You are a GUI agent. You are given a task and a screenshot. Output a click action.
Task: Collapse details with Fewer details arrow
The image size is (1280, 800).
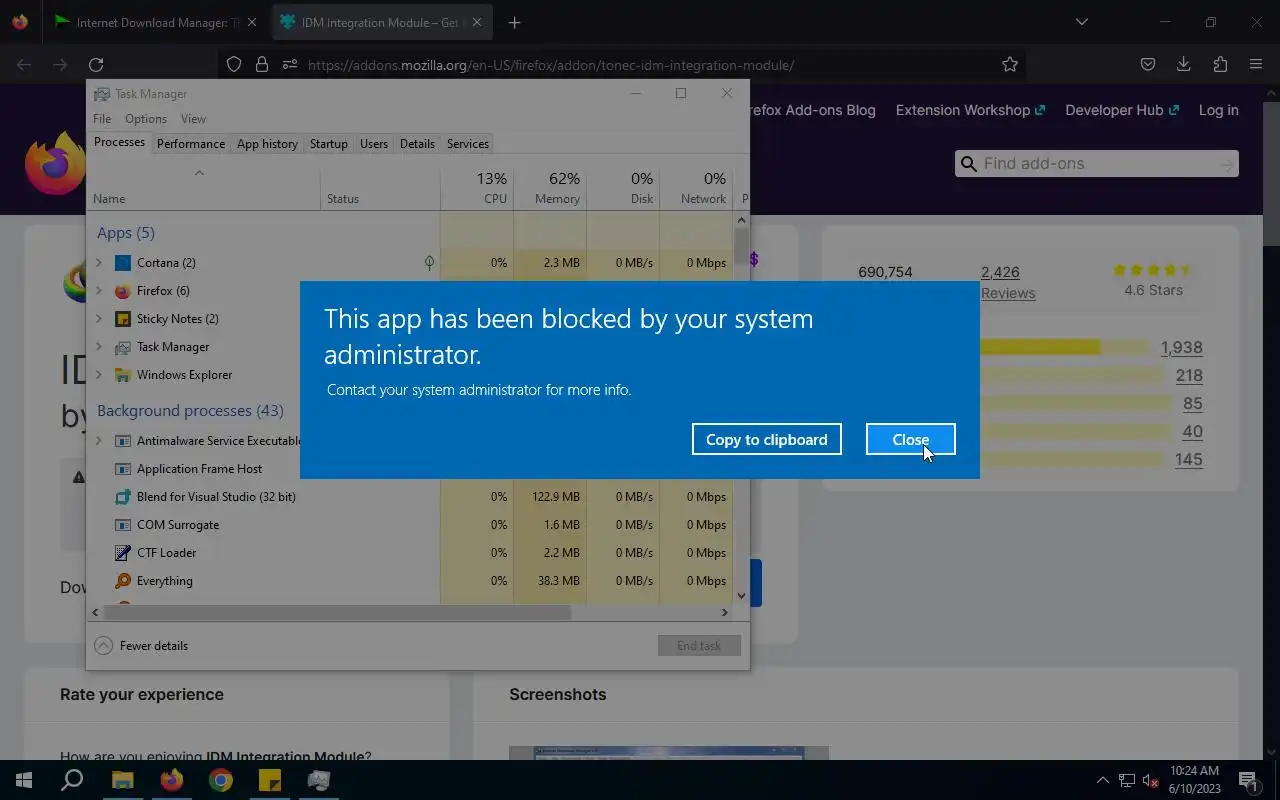[104, 645]
